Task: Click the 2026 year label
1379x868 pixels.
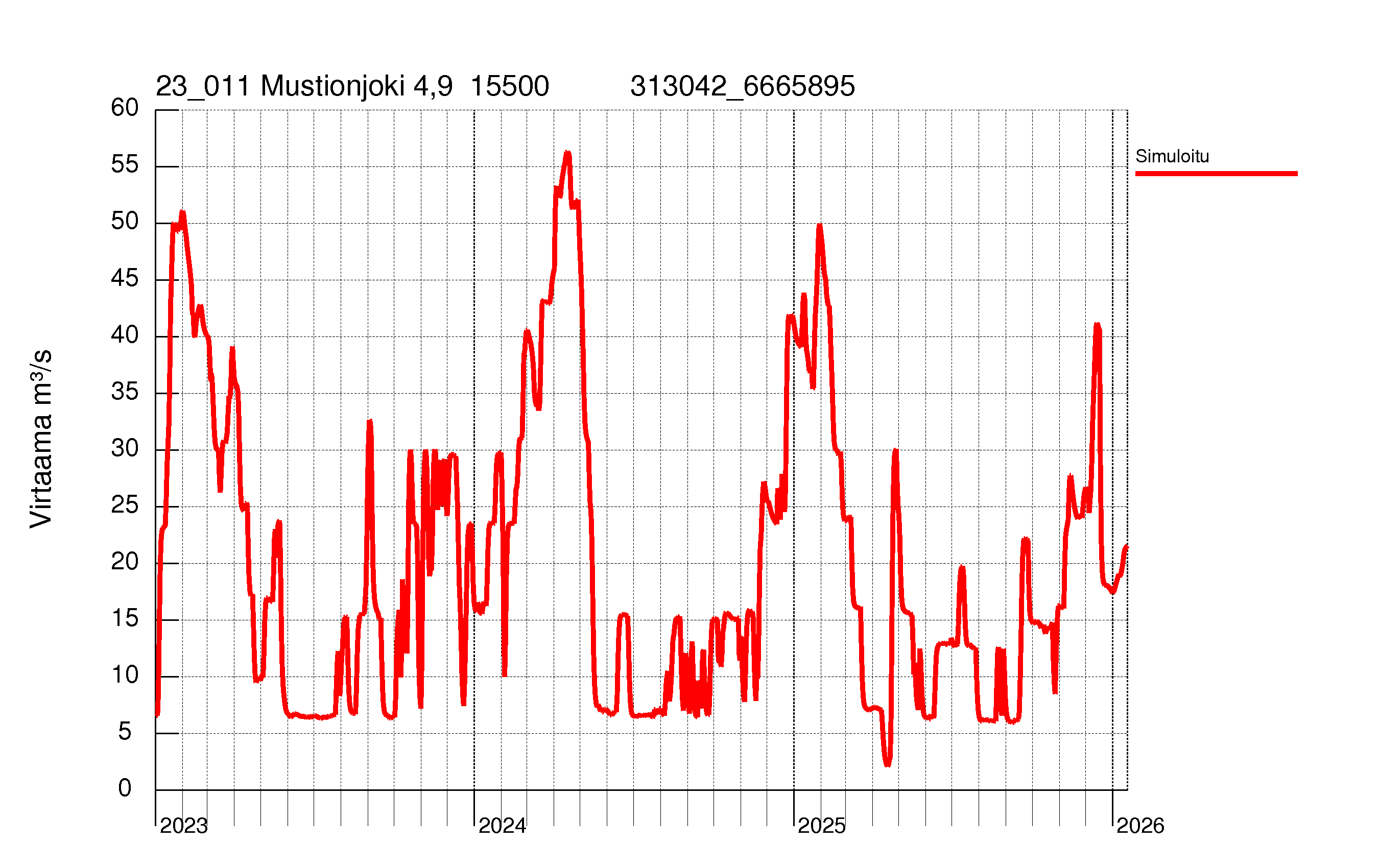Action: point(1140,826)
